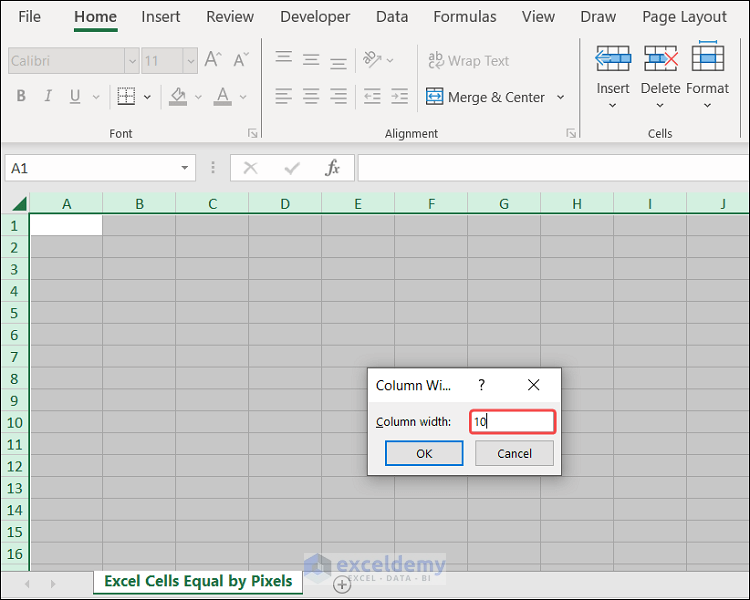
Task: Click the Borders icon
Action: pos(126,96)
